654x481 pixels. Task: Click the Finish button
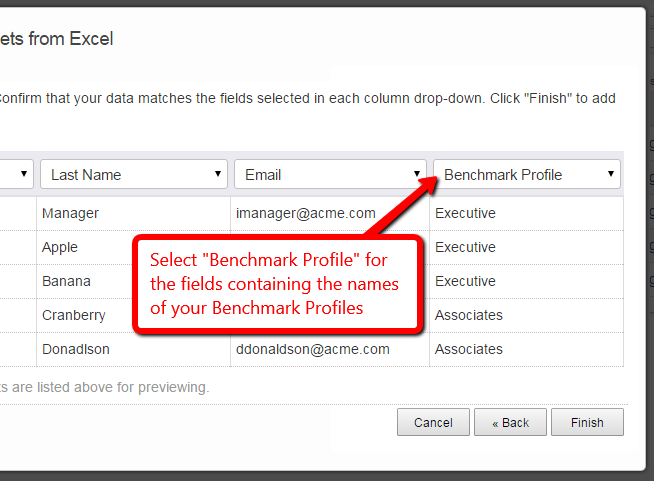587,422
